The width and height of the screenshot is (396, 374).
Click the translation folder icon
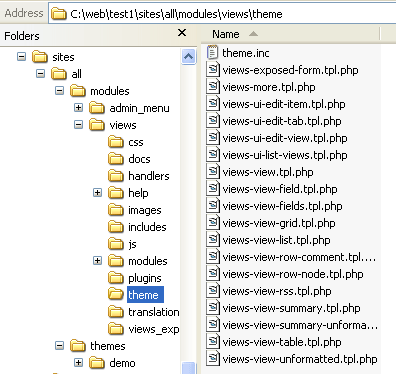[116, 312]
